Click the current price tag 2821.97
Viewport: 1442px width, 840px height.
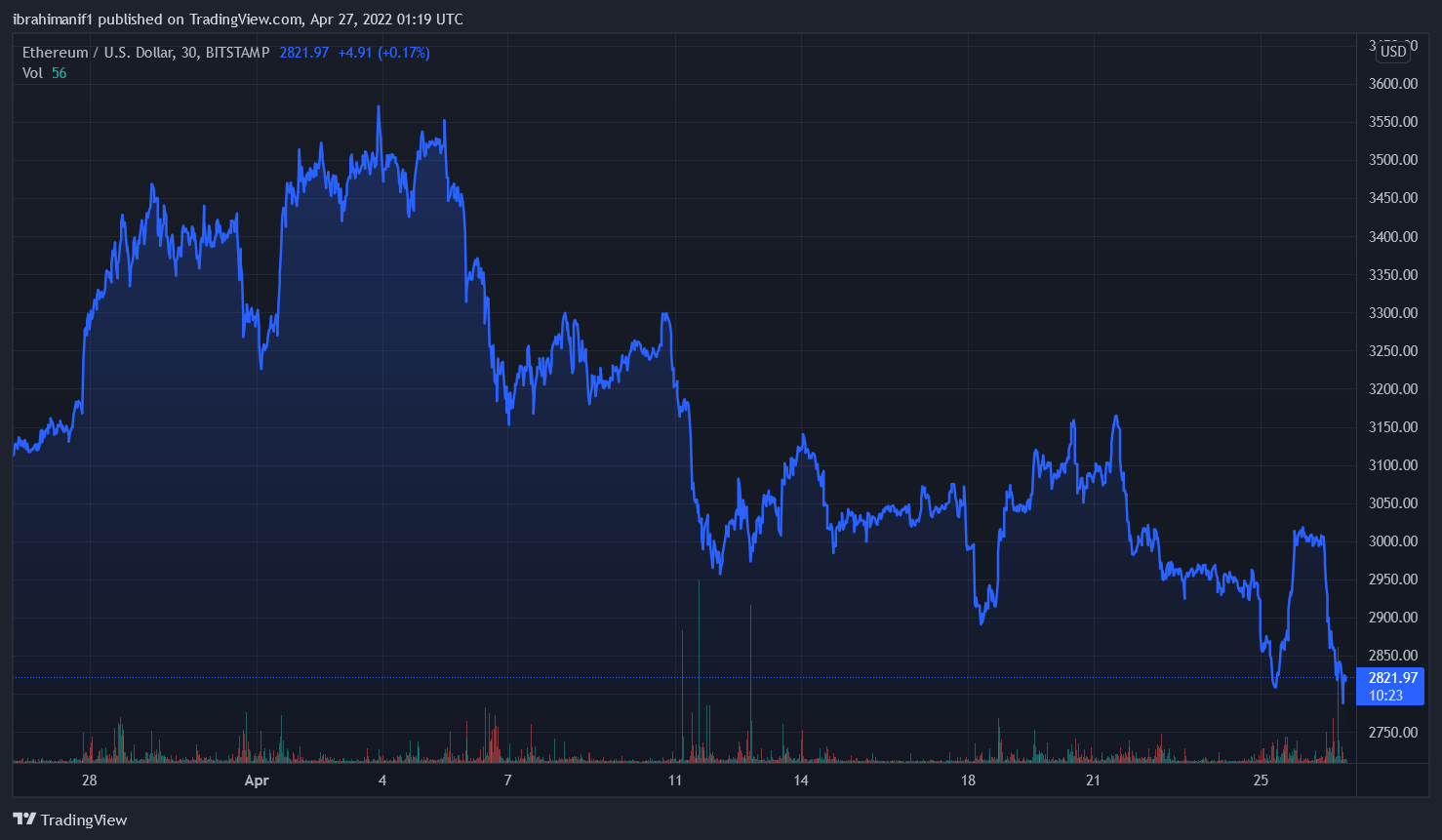pos(1392,678)
